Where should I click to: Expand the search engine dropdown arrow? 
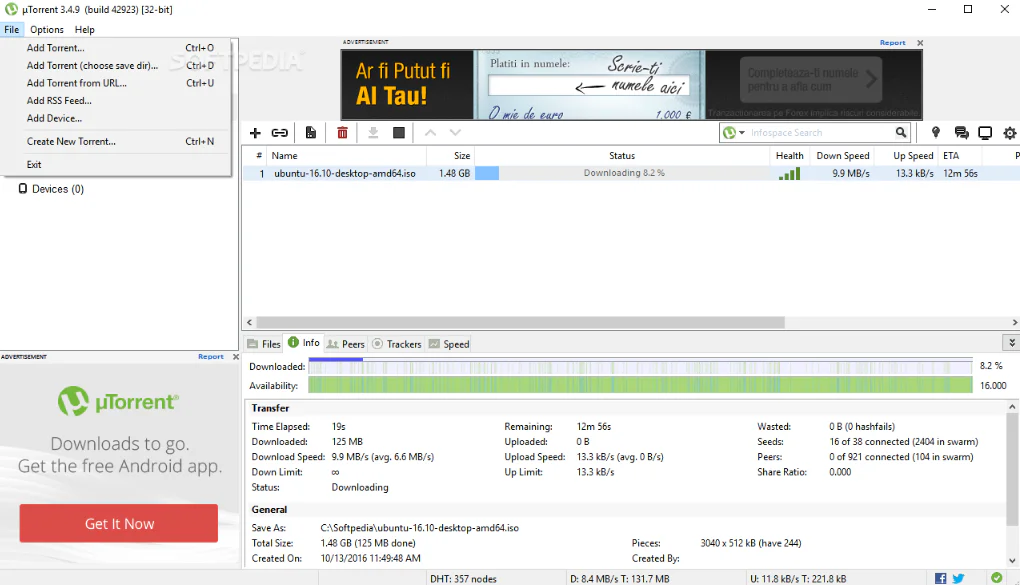click(x=743, y=132)
